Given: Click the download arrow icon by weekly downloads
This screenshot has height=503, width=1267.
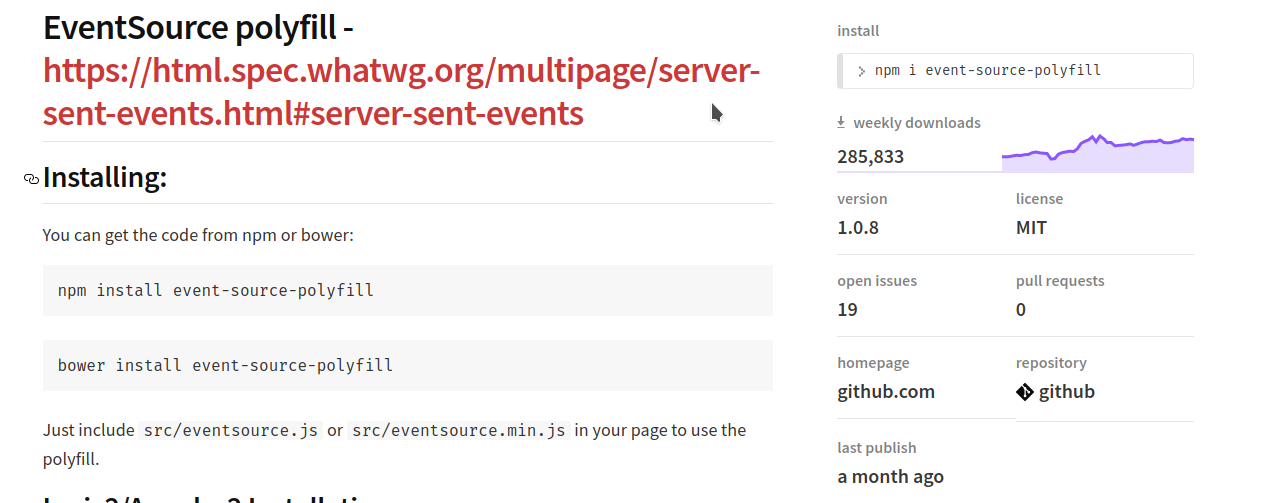Looking at the screenshot, I should click(841, 123).
